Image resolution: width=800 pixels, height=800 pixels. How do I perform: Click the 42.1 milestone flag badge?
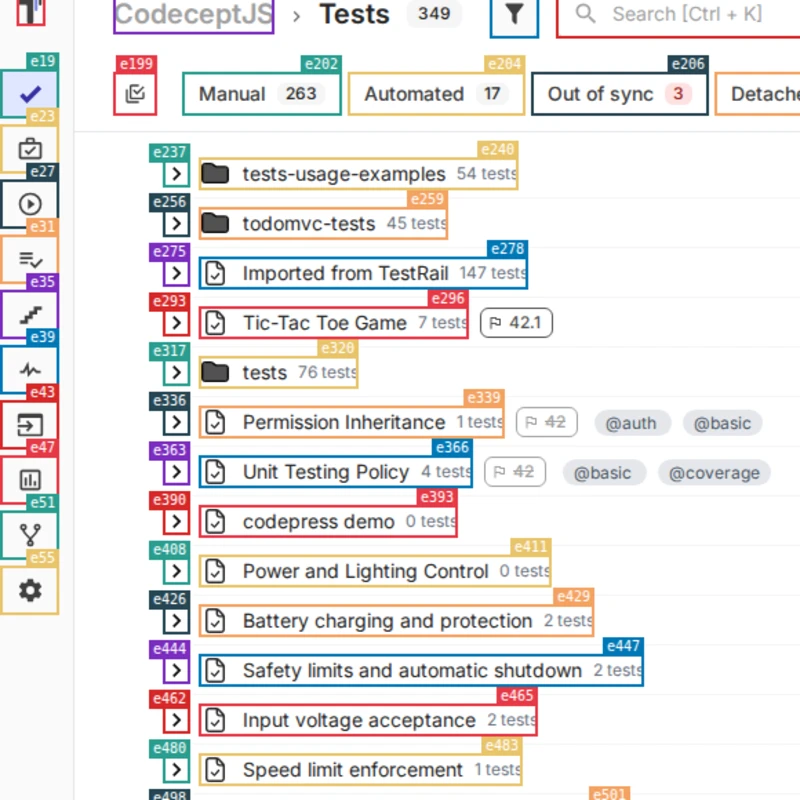(516, 323)
